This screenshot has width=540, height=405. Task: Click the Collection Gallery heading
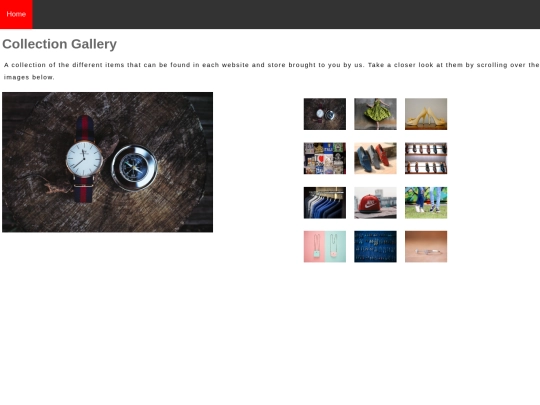click(x=60, y=44)
